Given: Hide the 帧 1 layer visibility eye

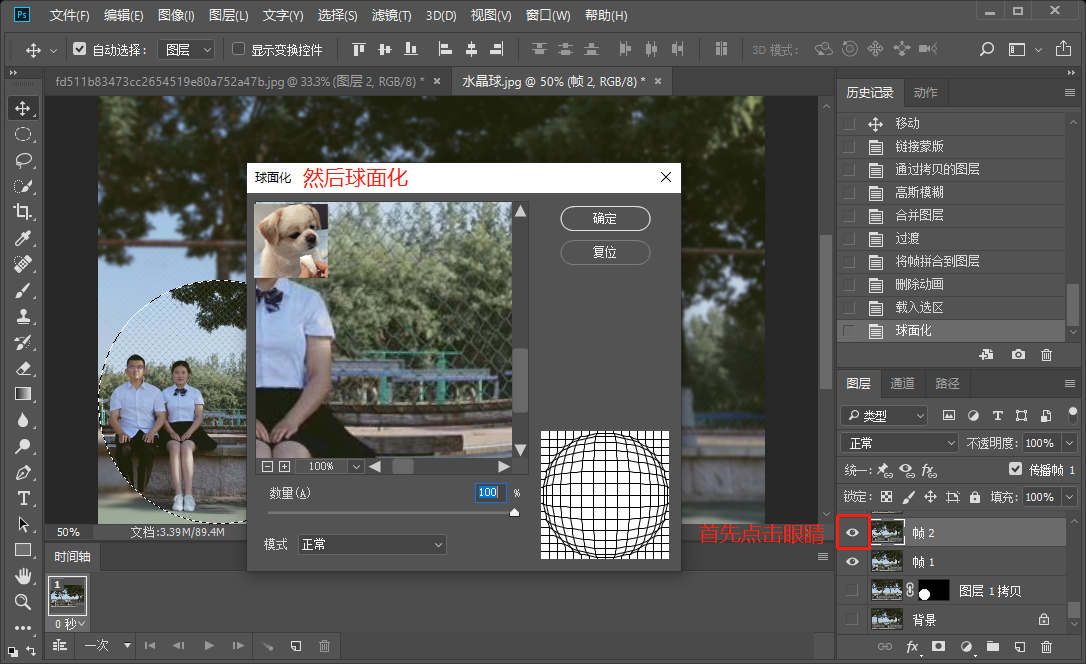Looking at the screenshot, I should 852,562.
